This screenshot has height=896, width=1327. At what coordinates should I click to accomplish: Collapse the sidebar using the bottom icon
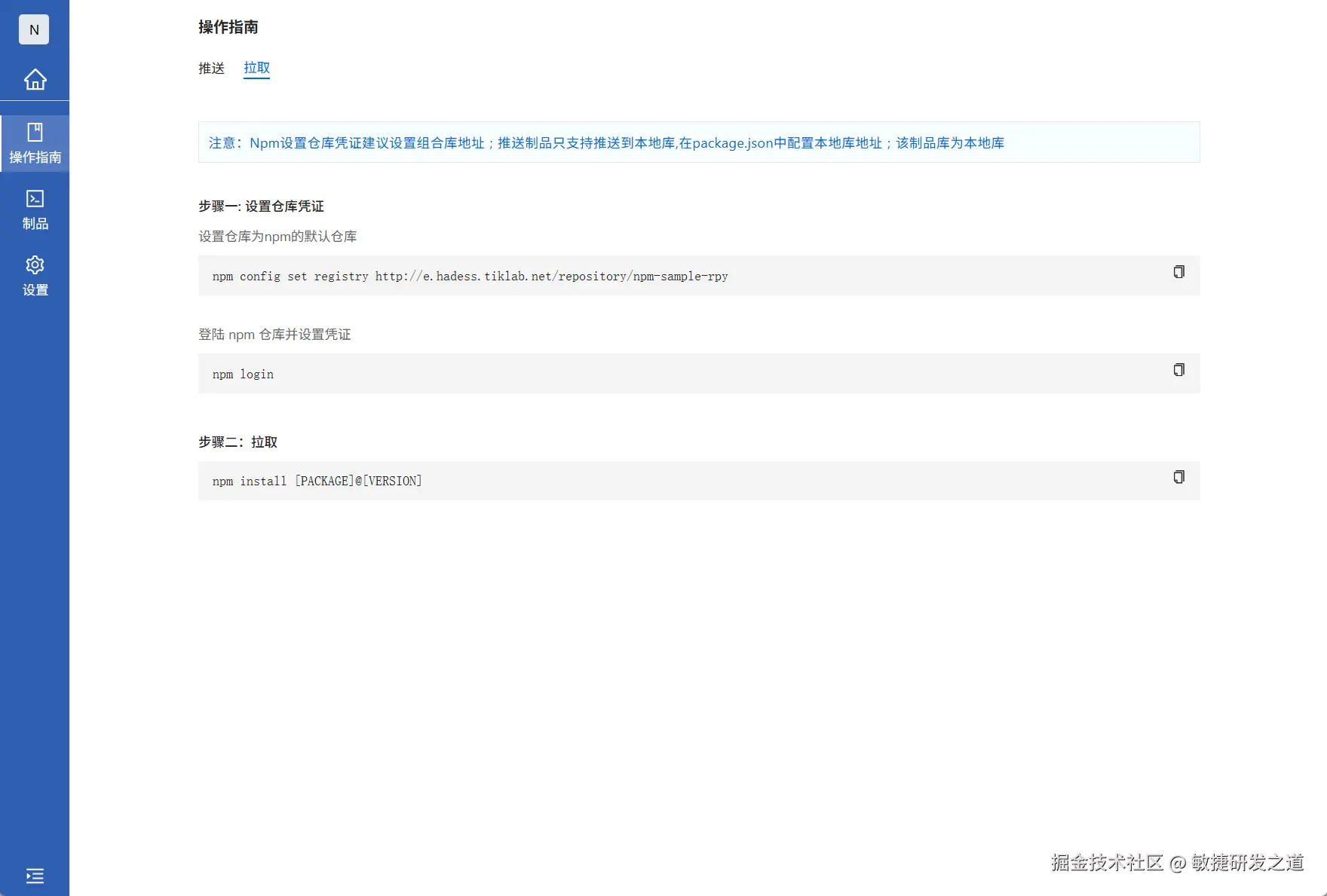pyautogui.click(x=35, y=876)
